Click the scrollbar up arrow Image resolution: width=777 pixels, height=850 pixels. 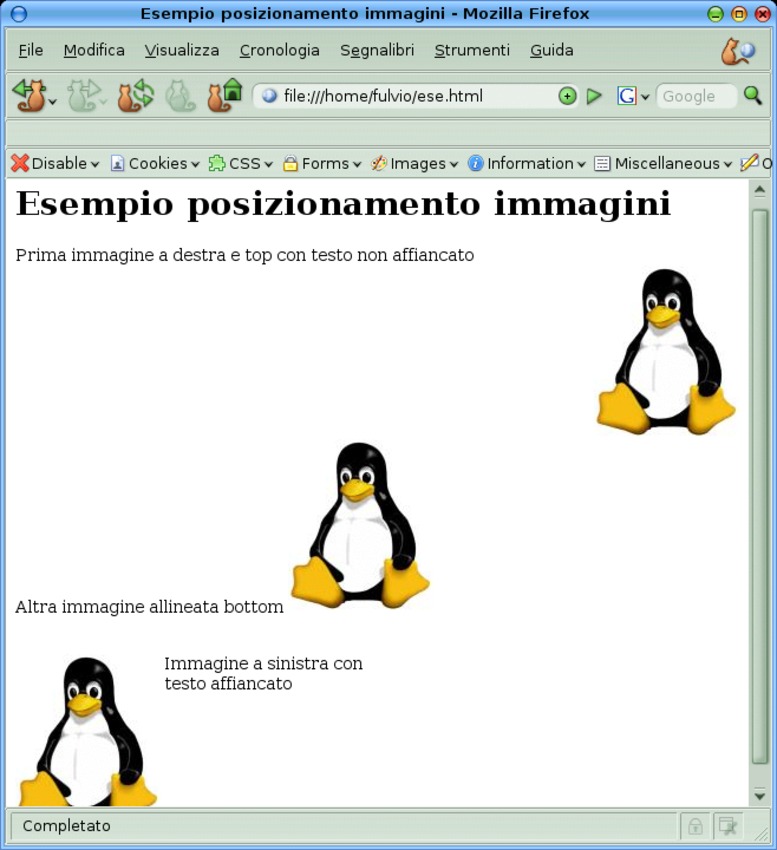[x=760, y=190]
